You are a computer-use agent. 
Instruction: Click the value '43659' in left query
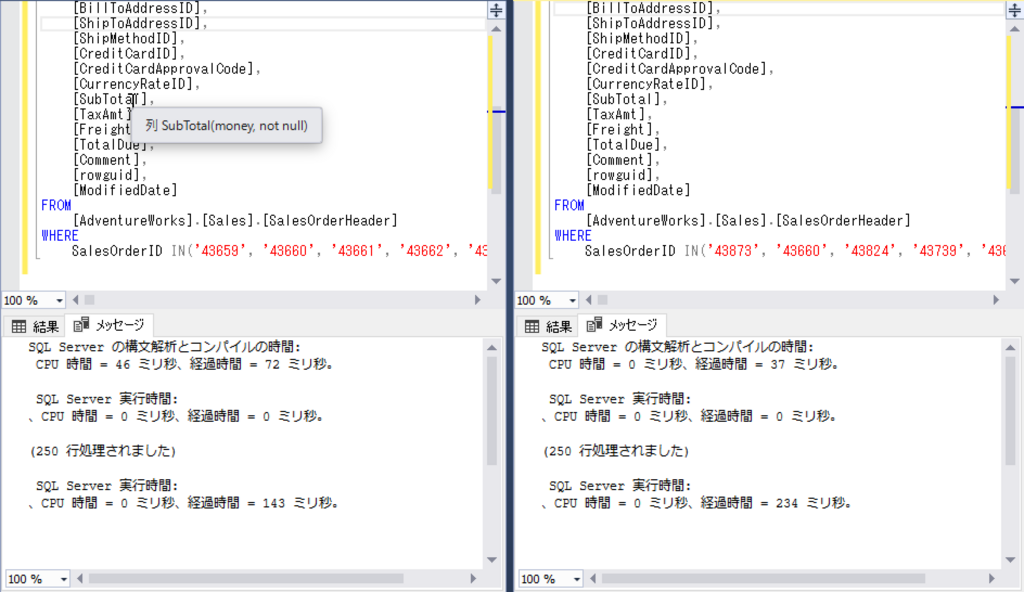pyautogui.click(x=221, y=251)
